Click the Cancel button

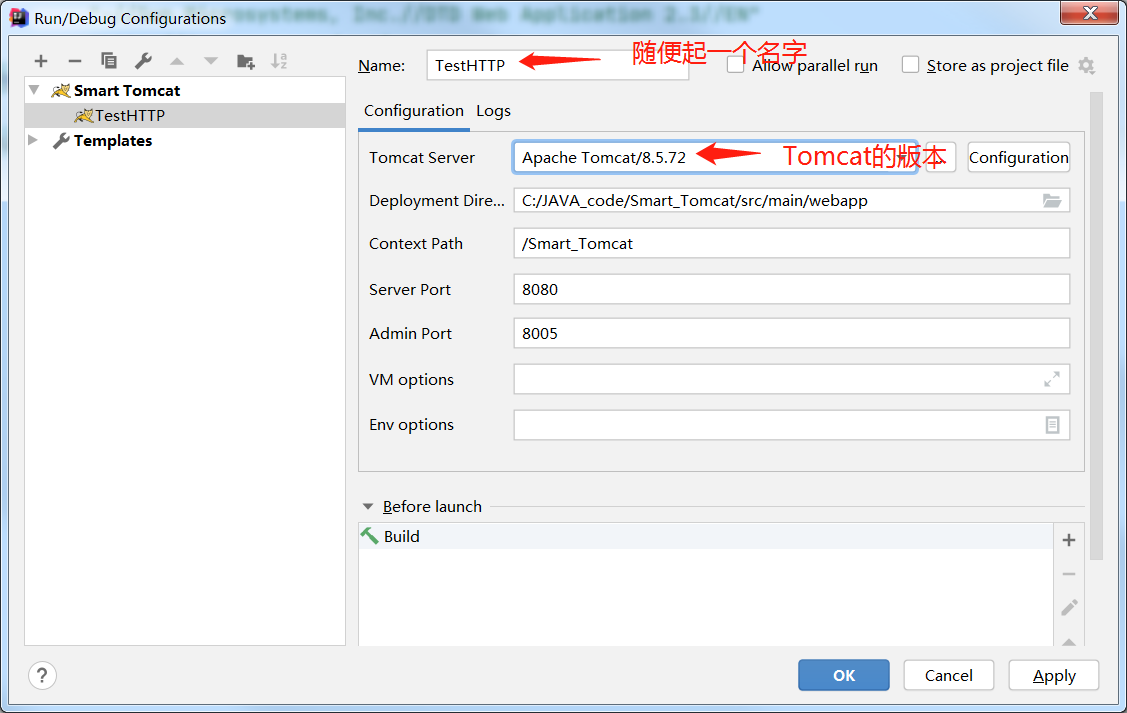click(948, 675)
